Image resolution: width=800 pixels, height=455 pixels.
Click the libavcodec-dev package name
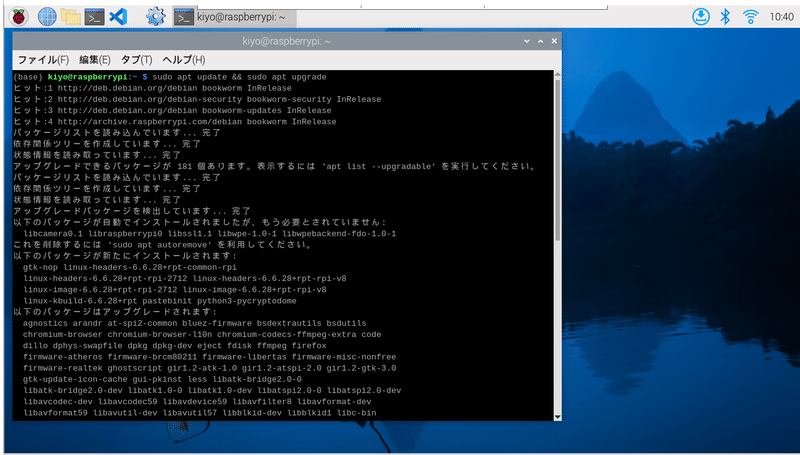pos(58,402)
